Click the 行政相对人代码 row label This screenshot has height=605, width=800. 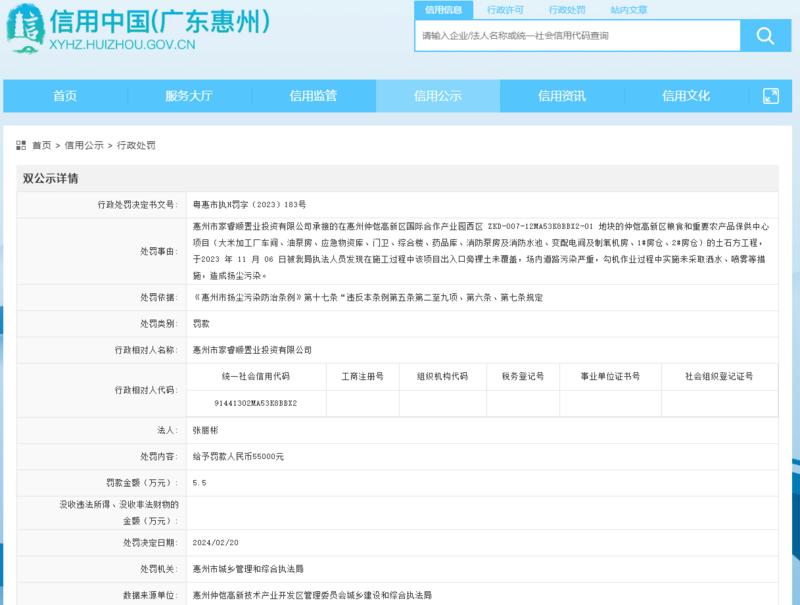[x=146, y=390]
